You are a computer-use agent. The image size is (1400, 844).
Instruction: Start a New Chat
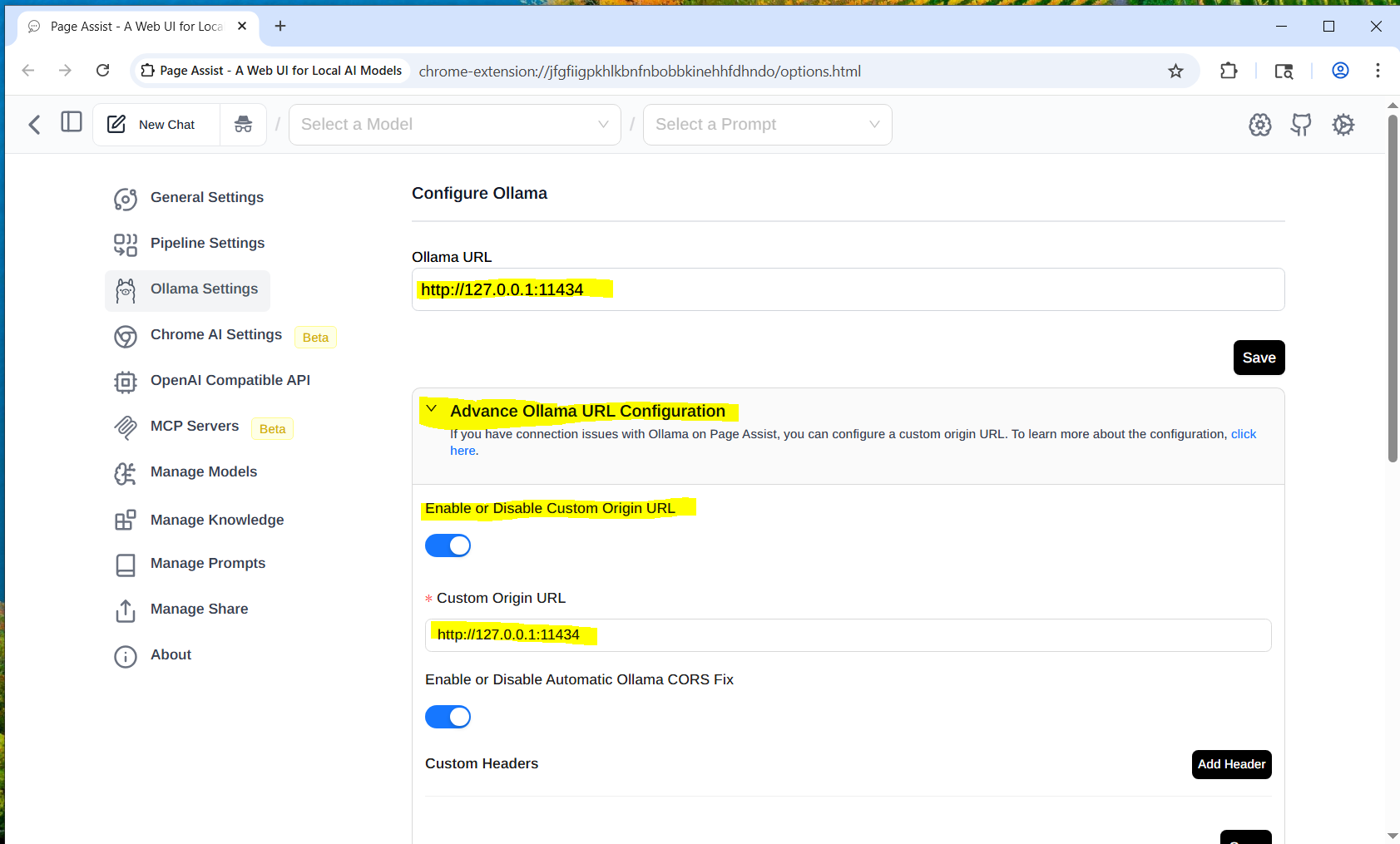point(155,124)
